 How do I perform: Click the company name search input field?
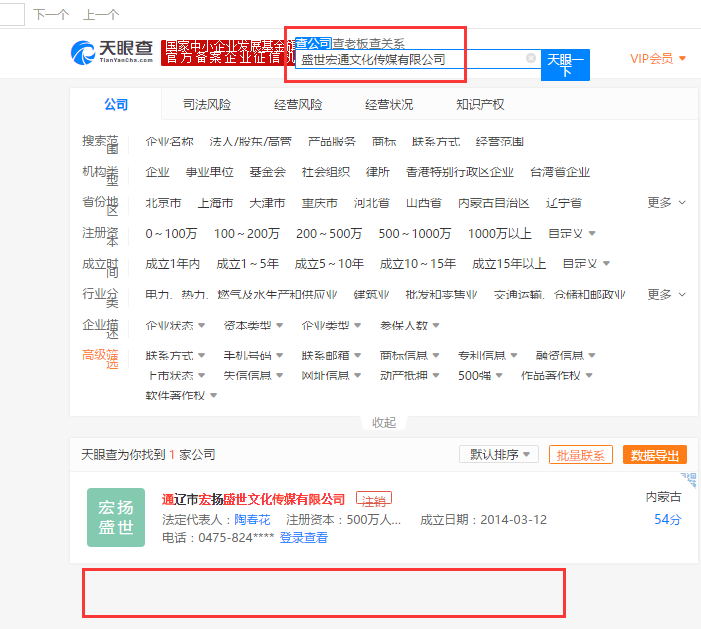pos(418,59)
